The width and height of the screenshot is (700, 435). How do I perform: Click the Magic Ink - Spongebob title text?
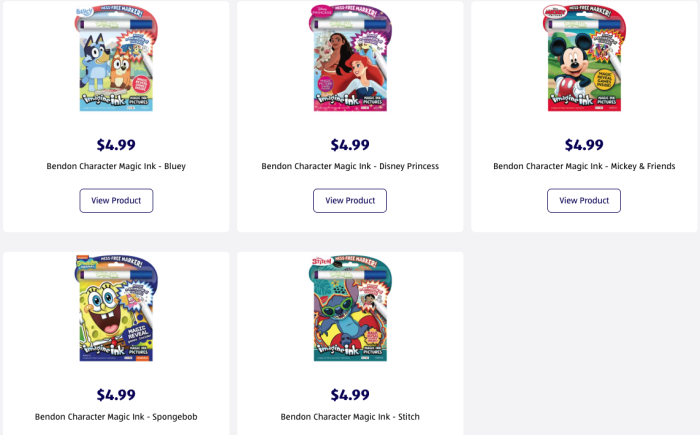116,416
